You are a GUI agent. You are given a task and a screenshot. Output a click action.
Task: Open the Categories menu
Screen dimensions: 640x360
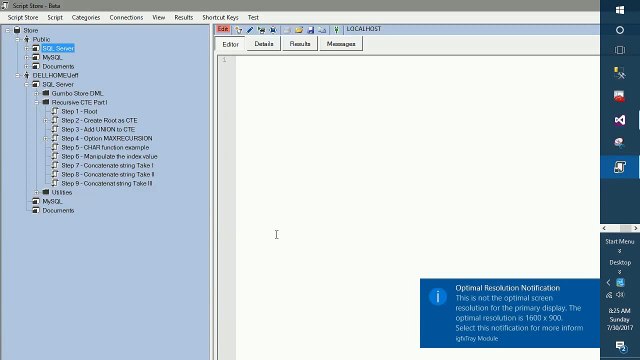click(86, 18)
